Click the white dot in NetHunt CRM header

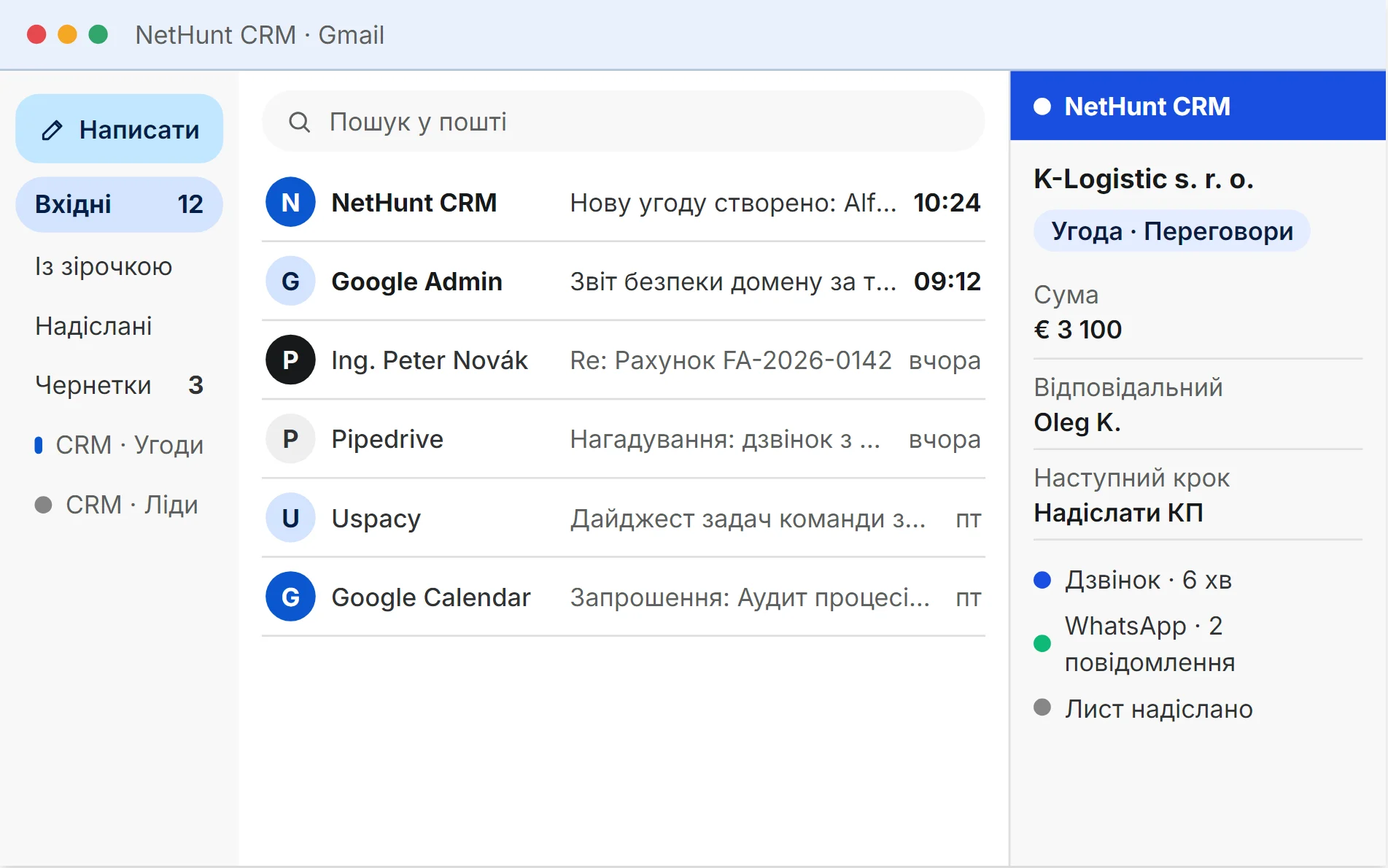pyautogui.click(x=1042, y=106)
